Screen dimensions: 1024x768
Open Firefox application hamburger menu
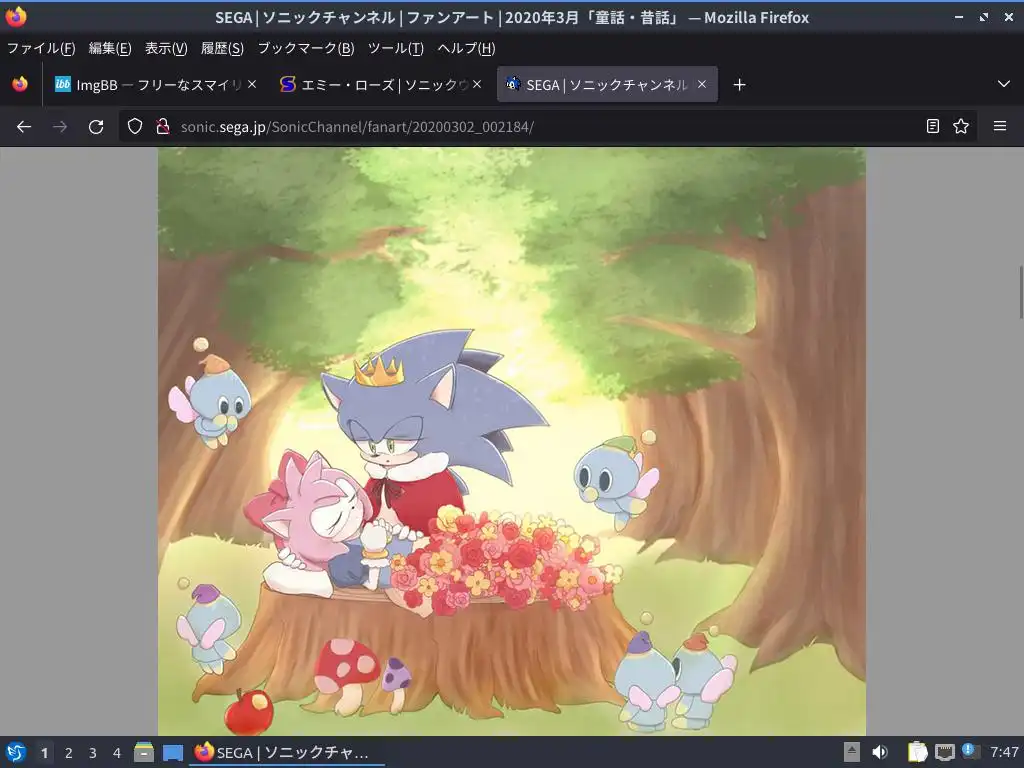coord(1000,126)
